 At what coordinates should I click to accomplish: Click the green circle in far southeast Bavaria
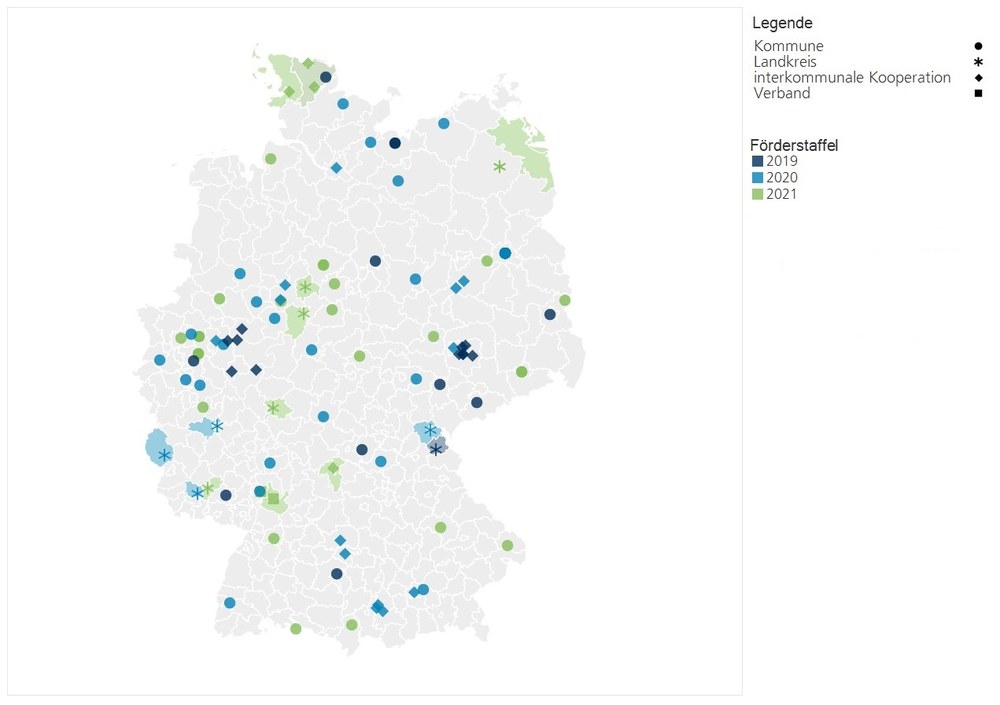coord(507,545)
